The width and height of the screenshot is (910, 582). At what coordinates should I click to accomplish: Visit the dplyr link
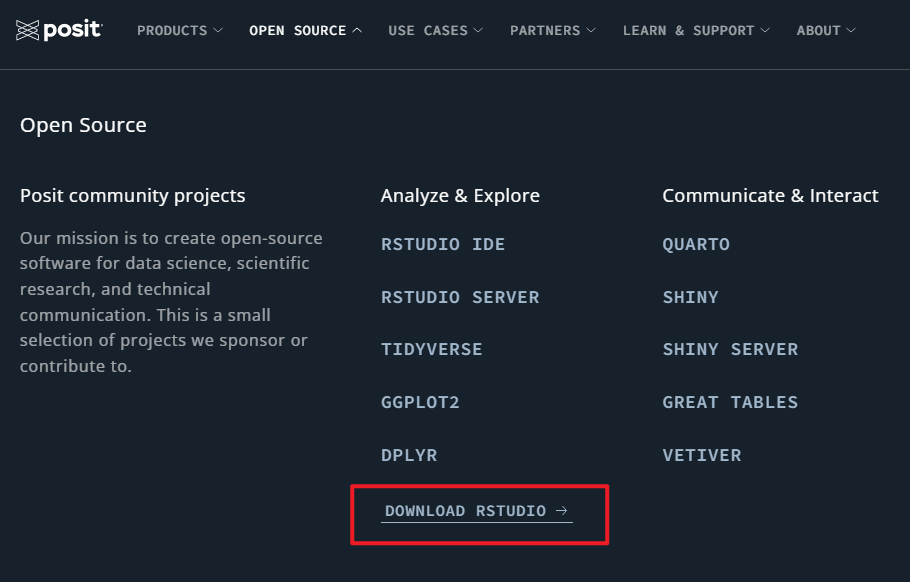pos(409,455)
